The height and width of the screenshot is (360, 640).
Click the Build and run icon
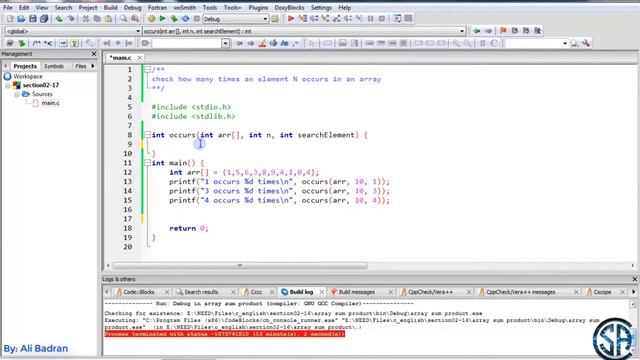point(174,19)
